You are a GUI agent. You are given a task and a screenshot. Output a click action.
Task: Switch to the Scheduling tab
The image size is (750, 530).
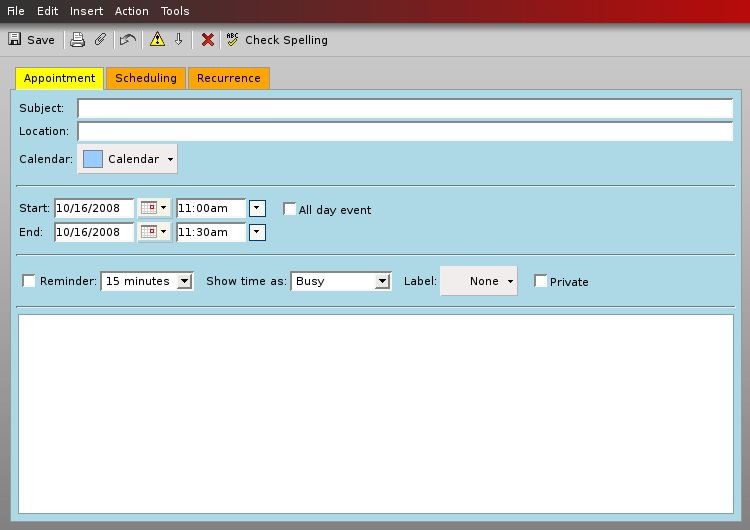146,78
